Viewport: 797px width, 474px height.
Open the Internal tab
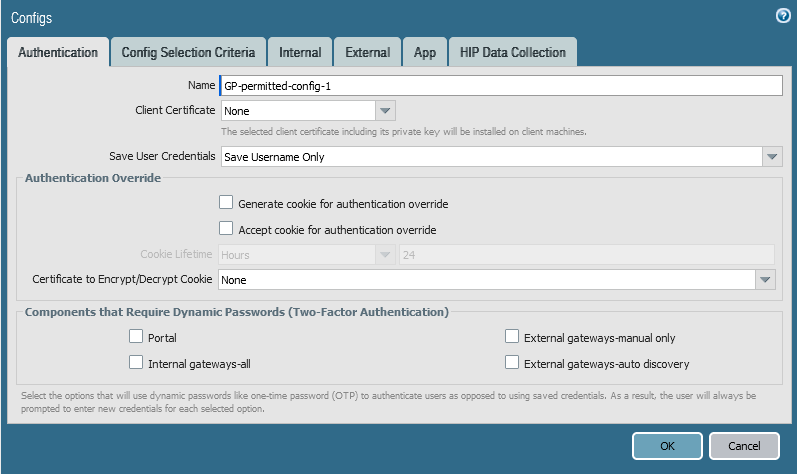pyautogui.click(x=300, y=52)
